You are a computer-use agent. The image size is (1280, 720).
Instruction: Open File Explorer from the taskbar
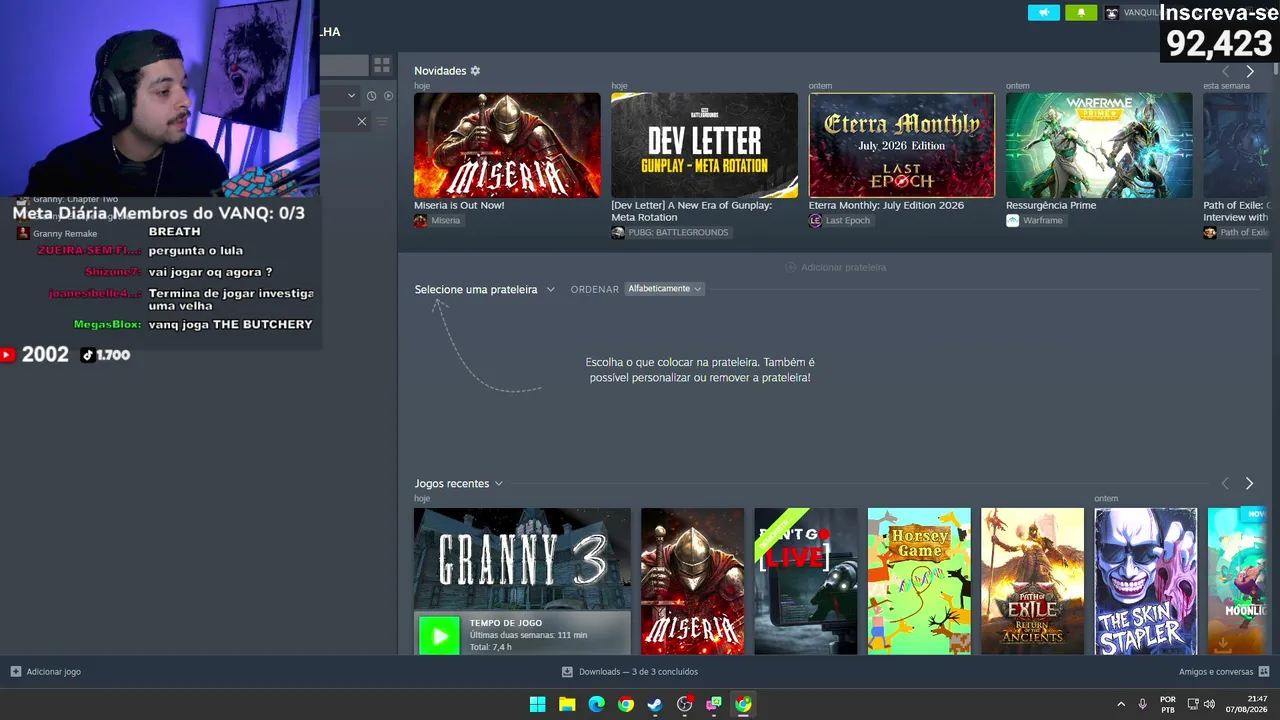click(567, 704)
